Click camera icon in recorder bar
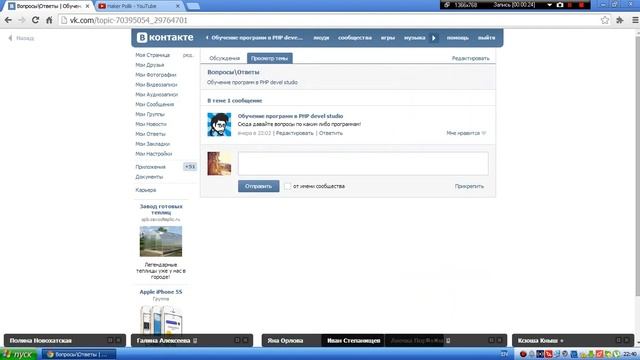Screen dimensions: 640x360 (560, 5)
